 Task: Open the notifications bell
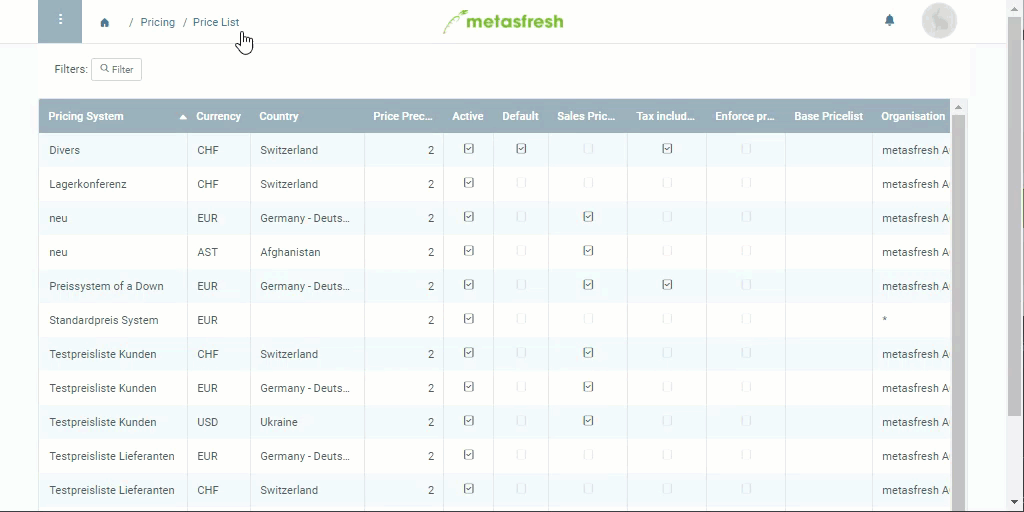(889, 20)
